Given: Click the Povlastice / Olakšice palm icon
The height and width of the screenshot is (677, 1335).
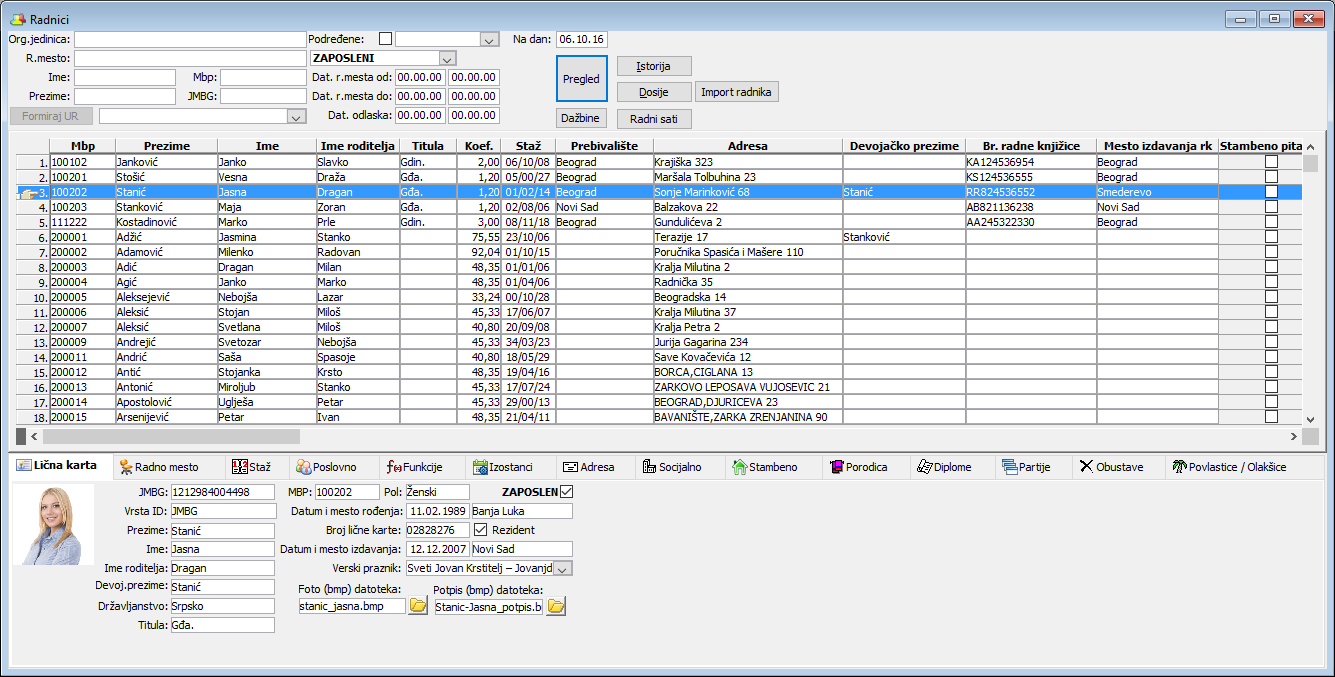Looking at the screenshot, I should (1179, 467).
